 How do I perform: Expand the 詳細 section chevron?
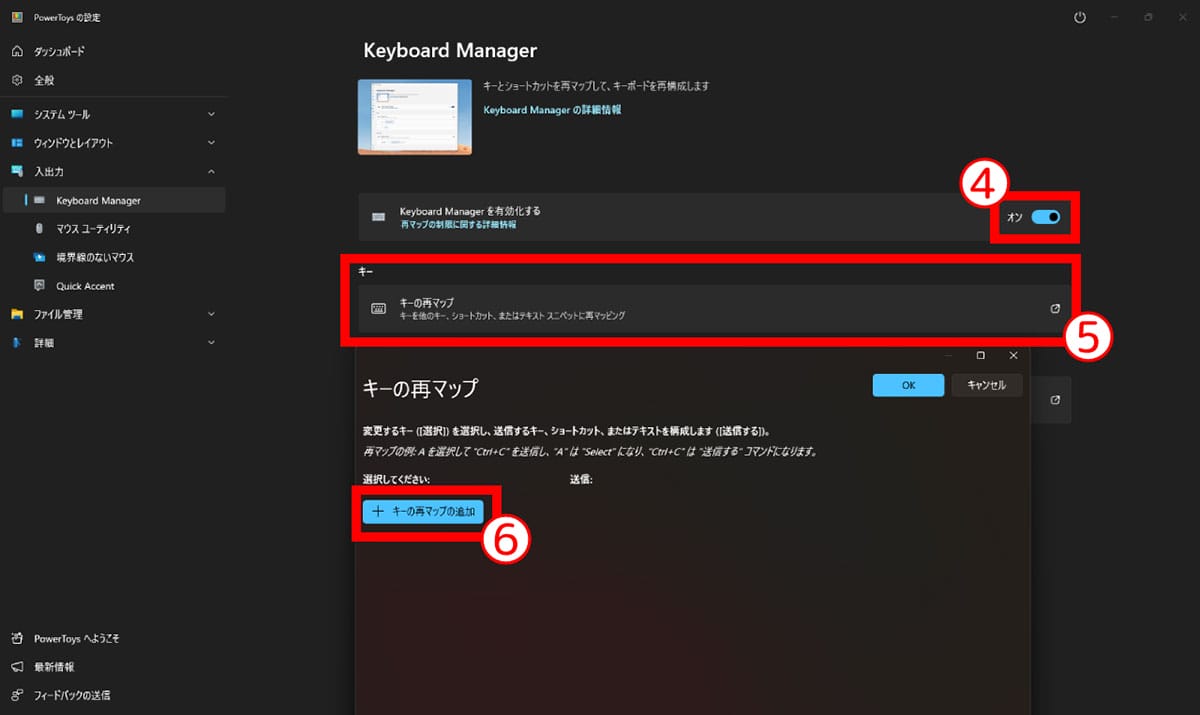211,343
